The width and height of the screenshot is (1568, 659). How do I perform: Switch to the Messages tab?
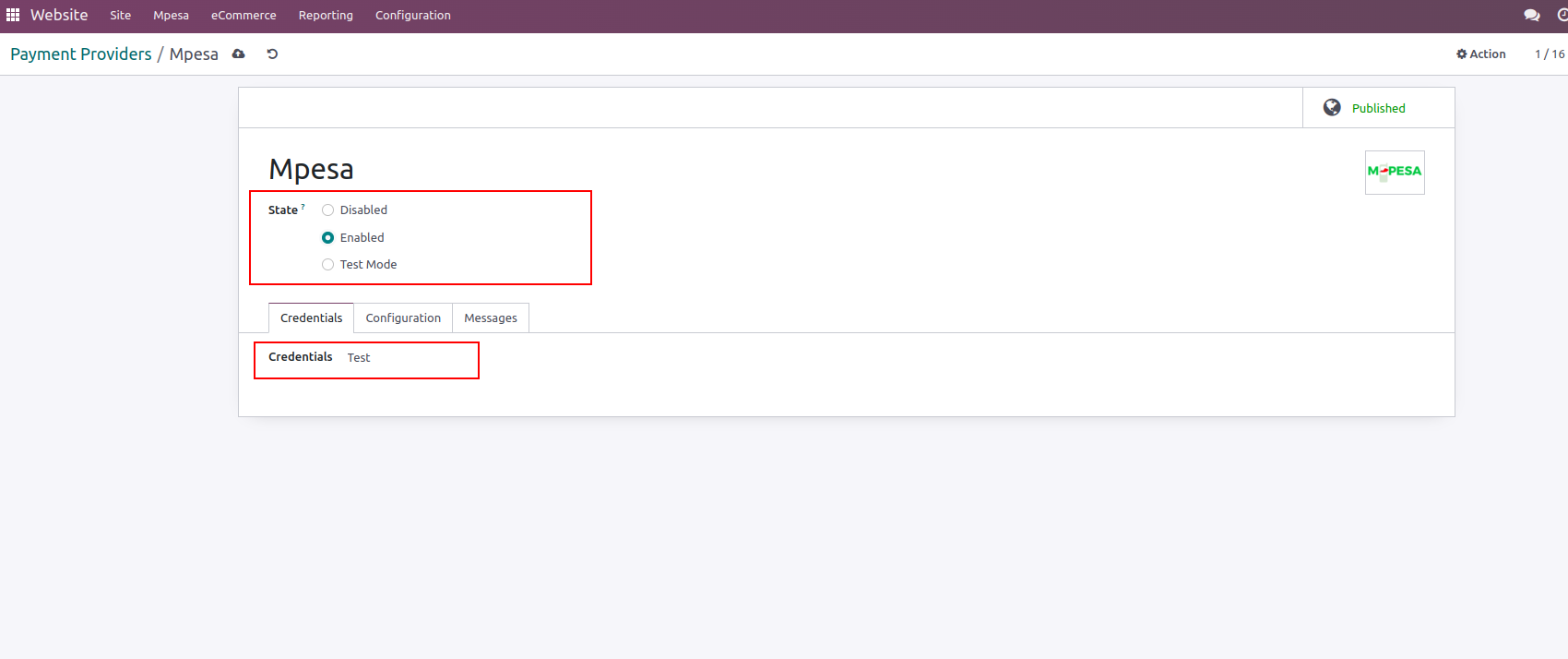[491, 318]
